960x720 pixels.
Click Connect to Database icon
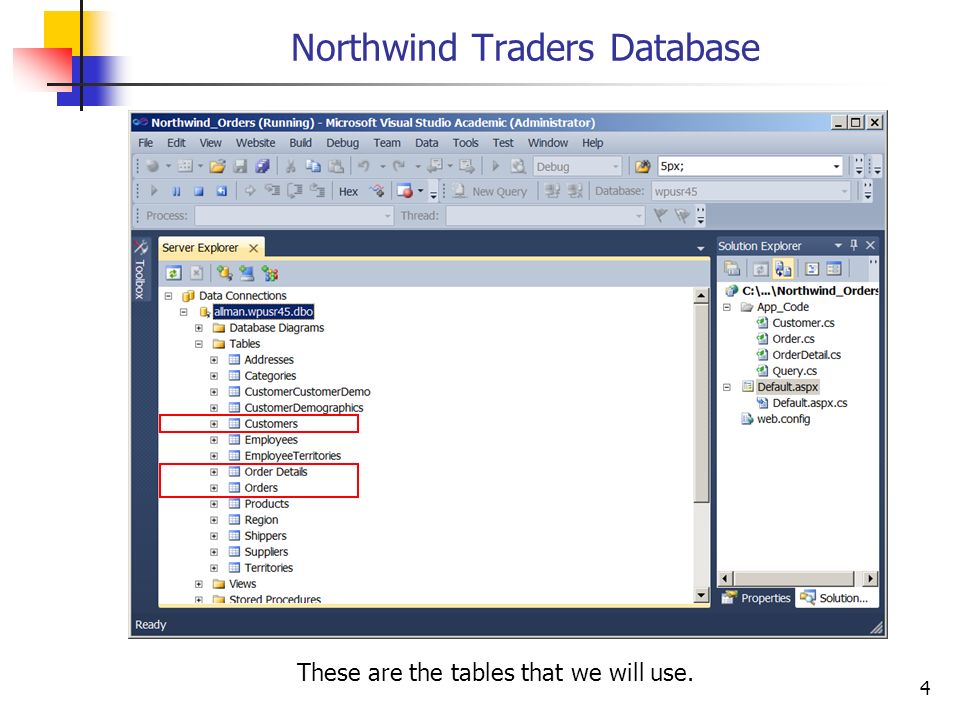click(225, 273)
